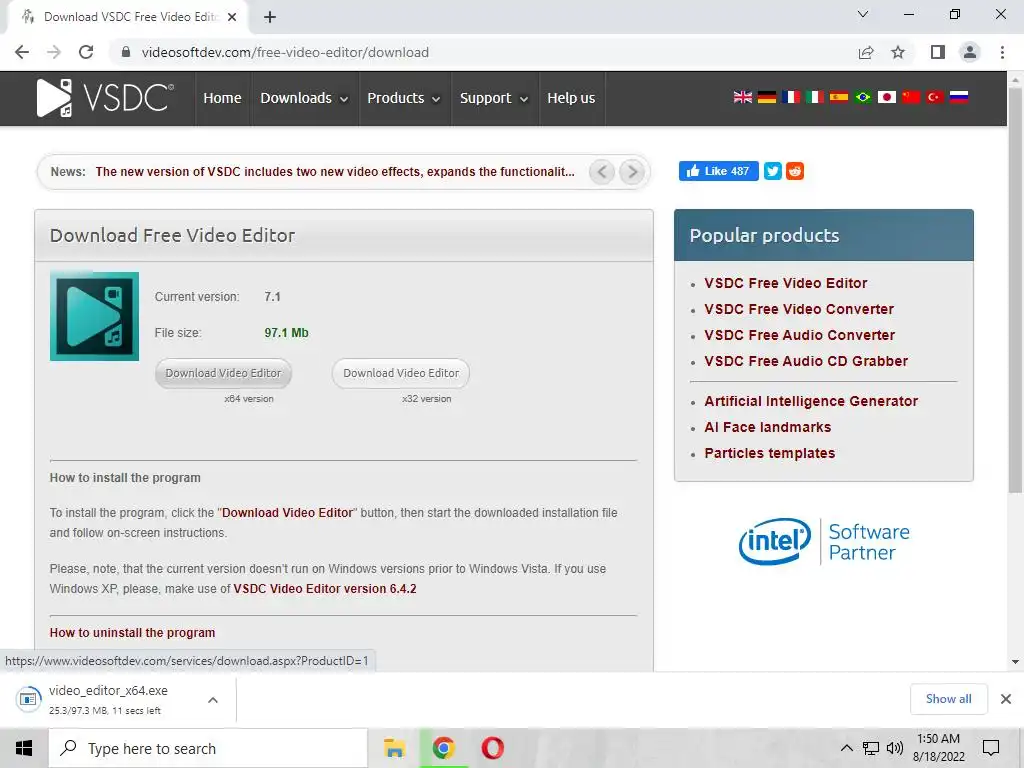Click the VSDC logo in the header
The width and height of the screenshot is (1024, 768).
point(105,98)
